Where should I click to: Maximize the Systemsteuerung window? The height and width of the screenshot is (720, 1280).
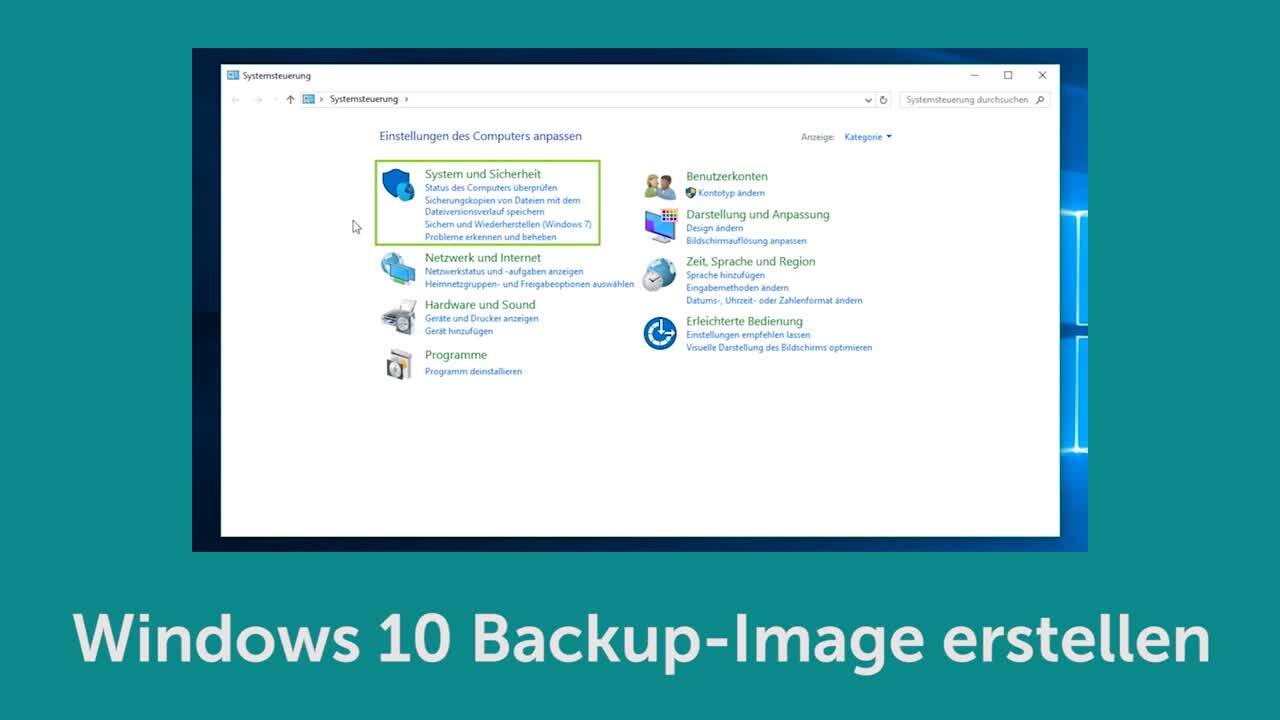(x=1008, y=75)
